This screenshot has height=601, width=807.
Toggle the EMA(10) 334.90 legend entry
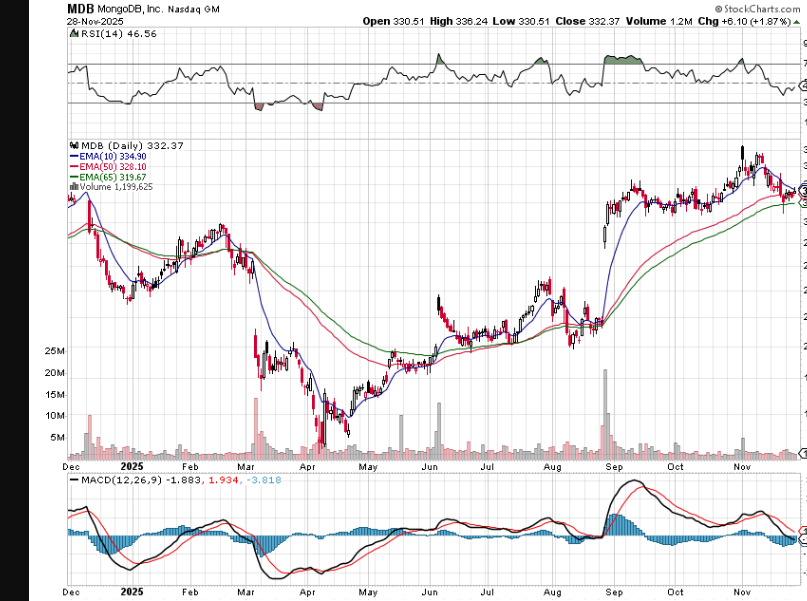(114, 156)
